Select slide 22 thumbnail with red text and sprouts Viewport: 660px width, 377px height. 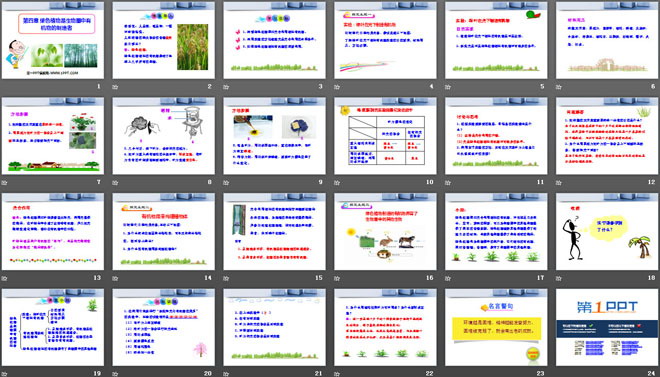click(385, 327)
